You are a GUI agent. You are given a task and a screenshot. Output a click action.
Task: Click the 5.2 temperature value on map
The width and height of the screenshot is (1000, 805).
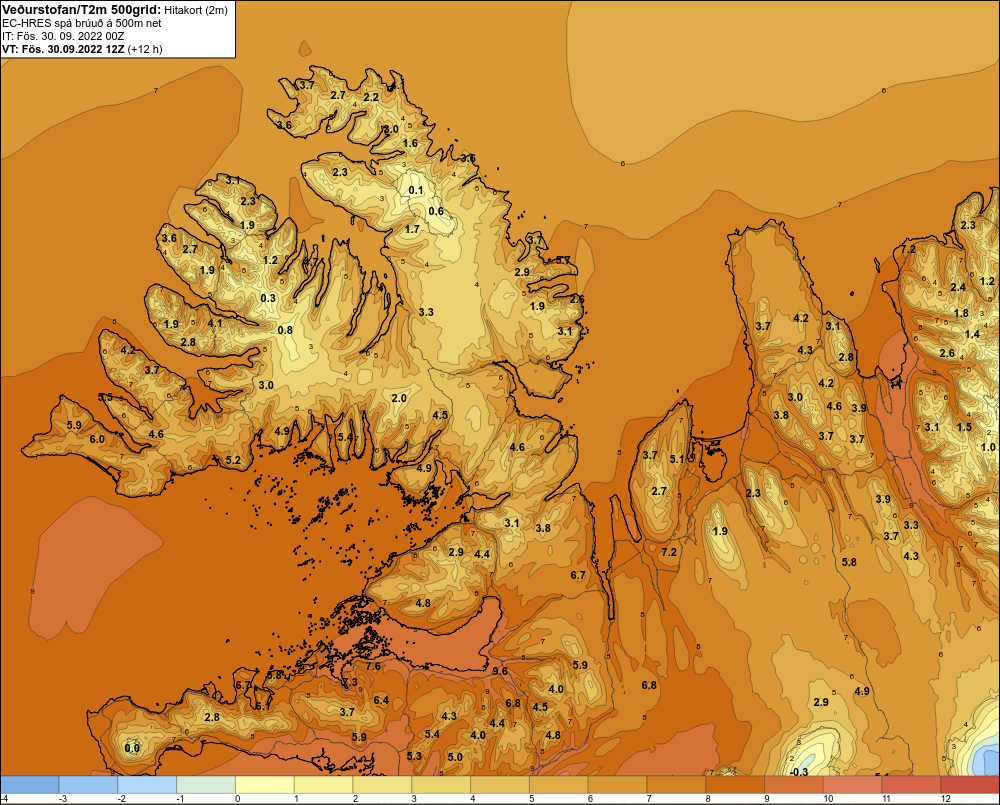click(x=233, y=460)
